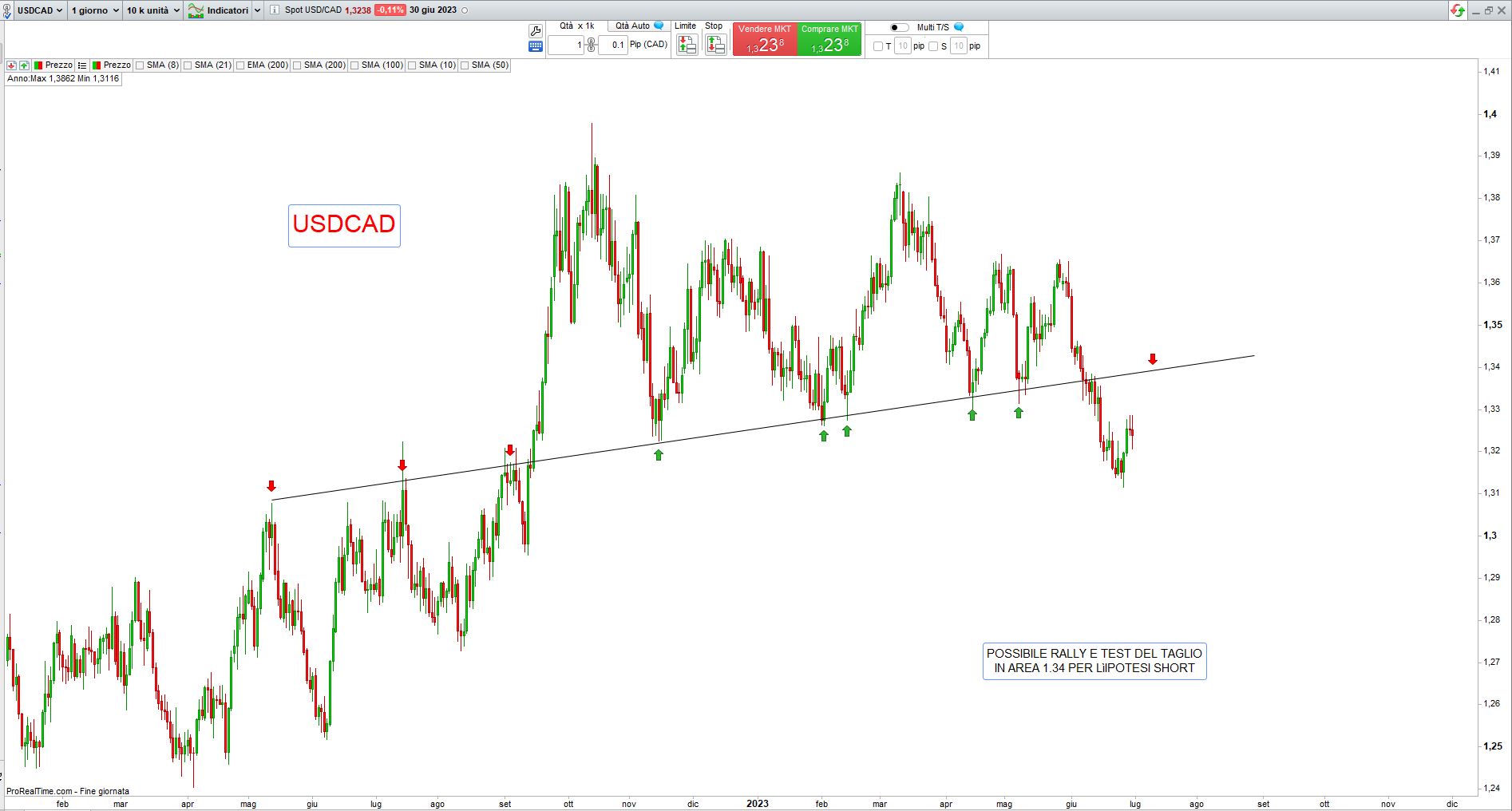
Task: Expand the 1 giorno timeframe dropdown
Action: [94, 10]
